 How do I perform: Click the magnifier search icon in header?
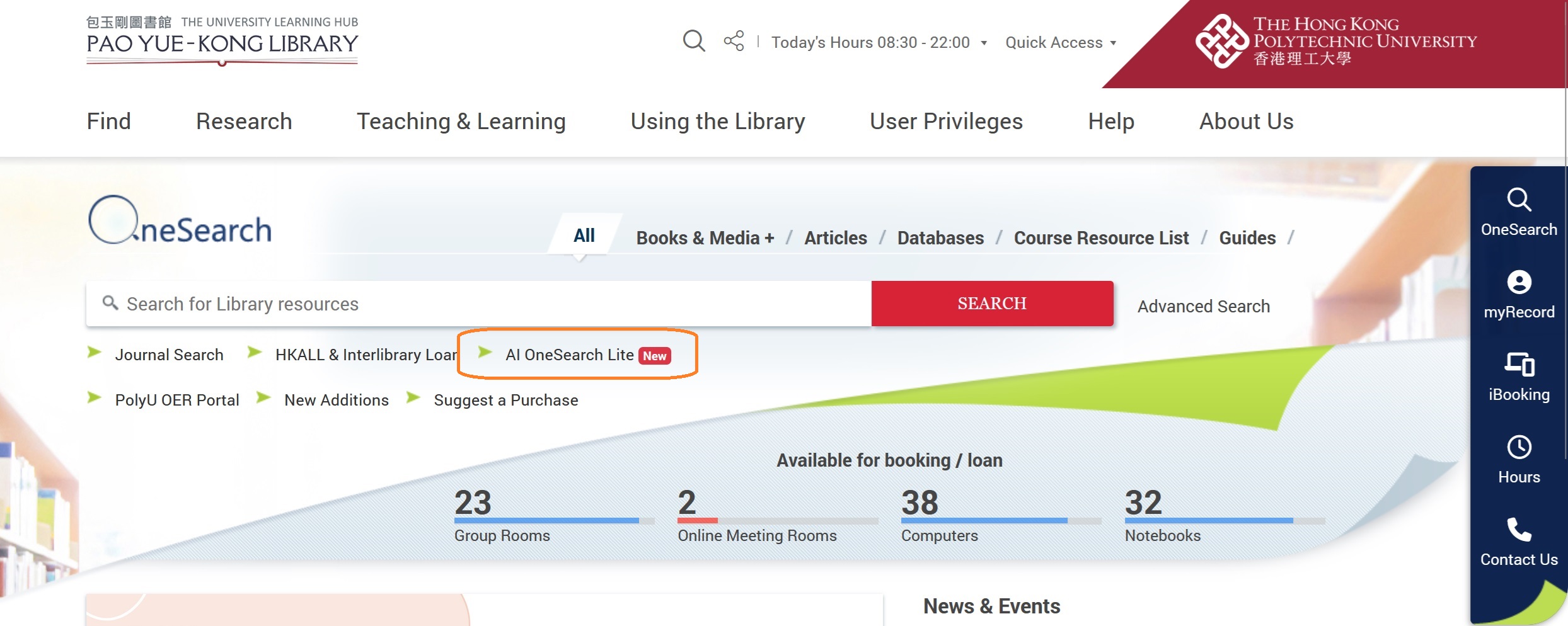[693, 42]
